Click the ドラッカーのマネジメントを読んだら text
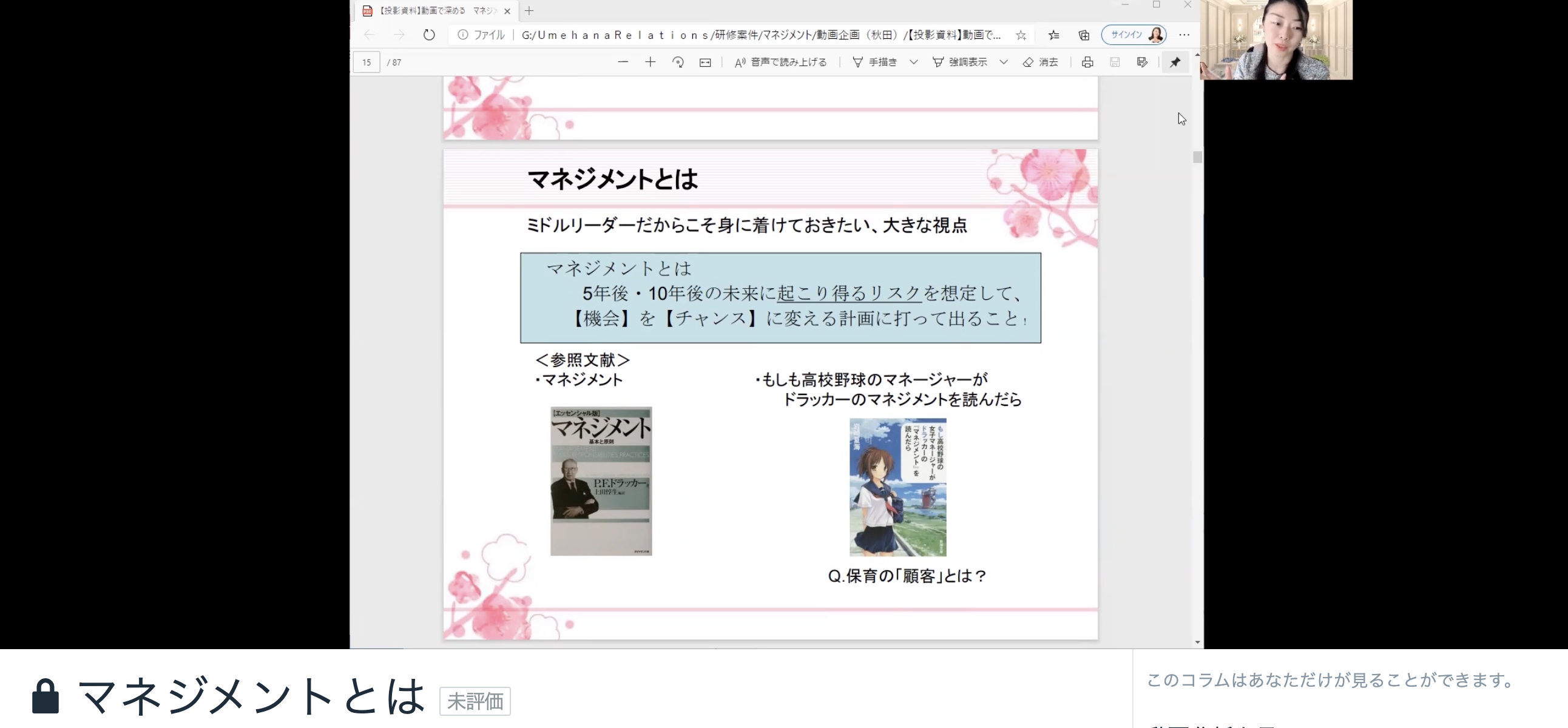The height and width of the screenshot is (728, 1568). [902, 400]
